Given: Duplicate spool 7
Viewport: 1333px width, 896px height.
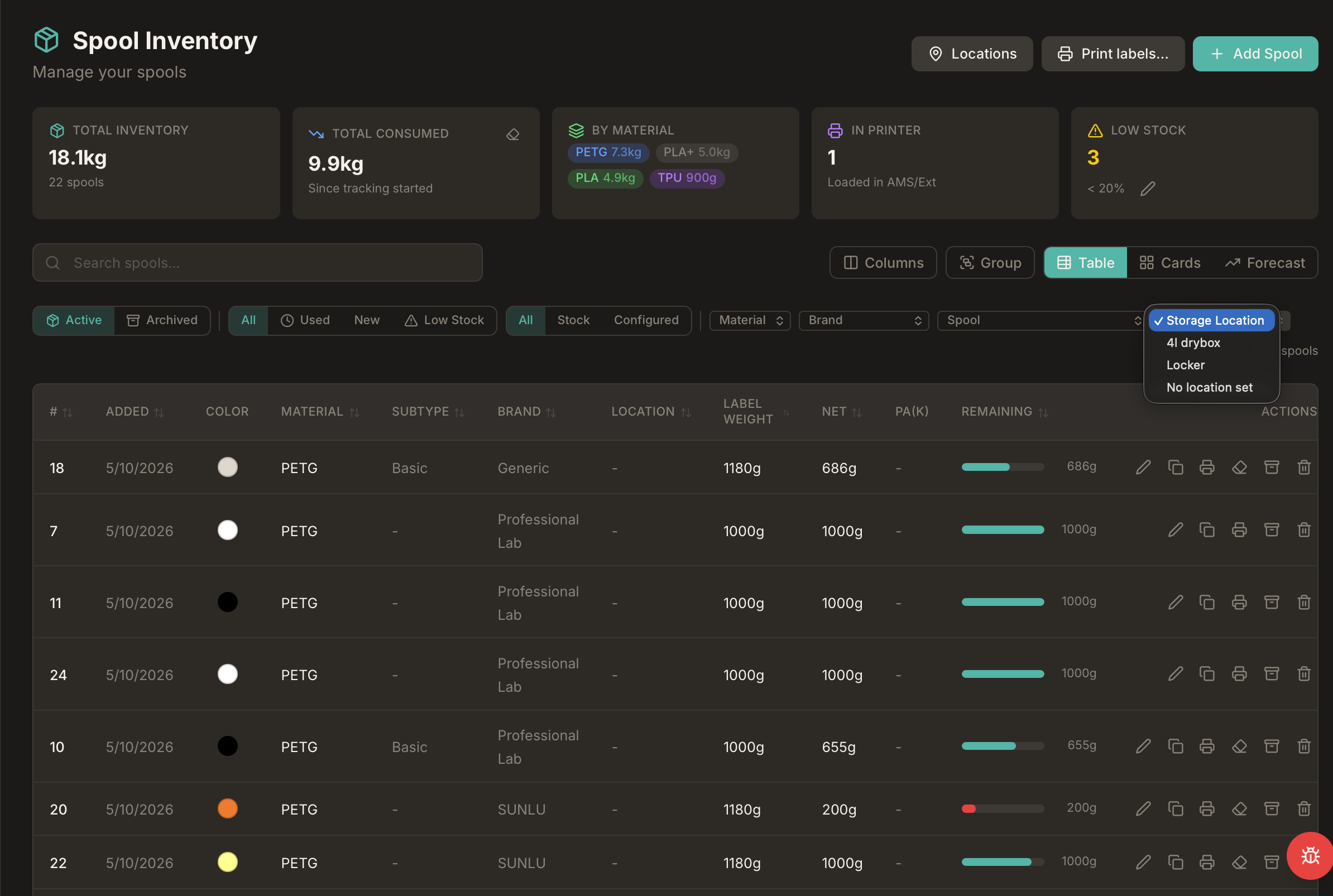Looking at the screenshot, I should tap(1207, 529).
